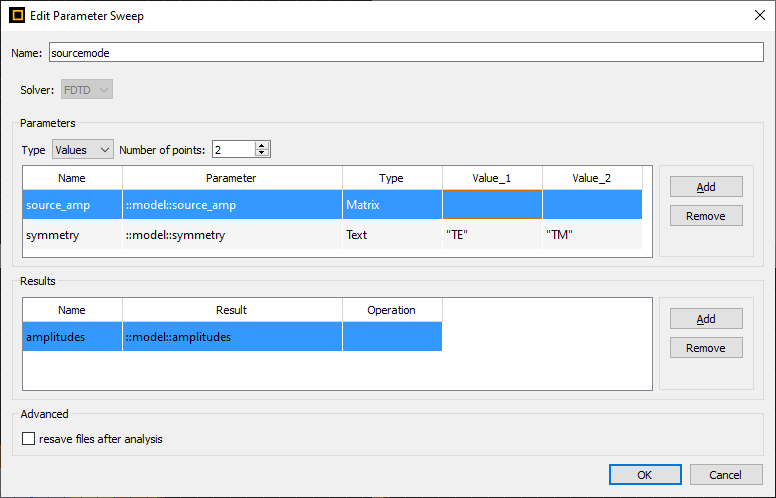Add a new result entry

pyautogui.click(x=706, y=319)
